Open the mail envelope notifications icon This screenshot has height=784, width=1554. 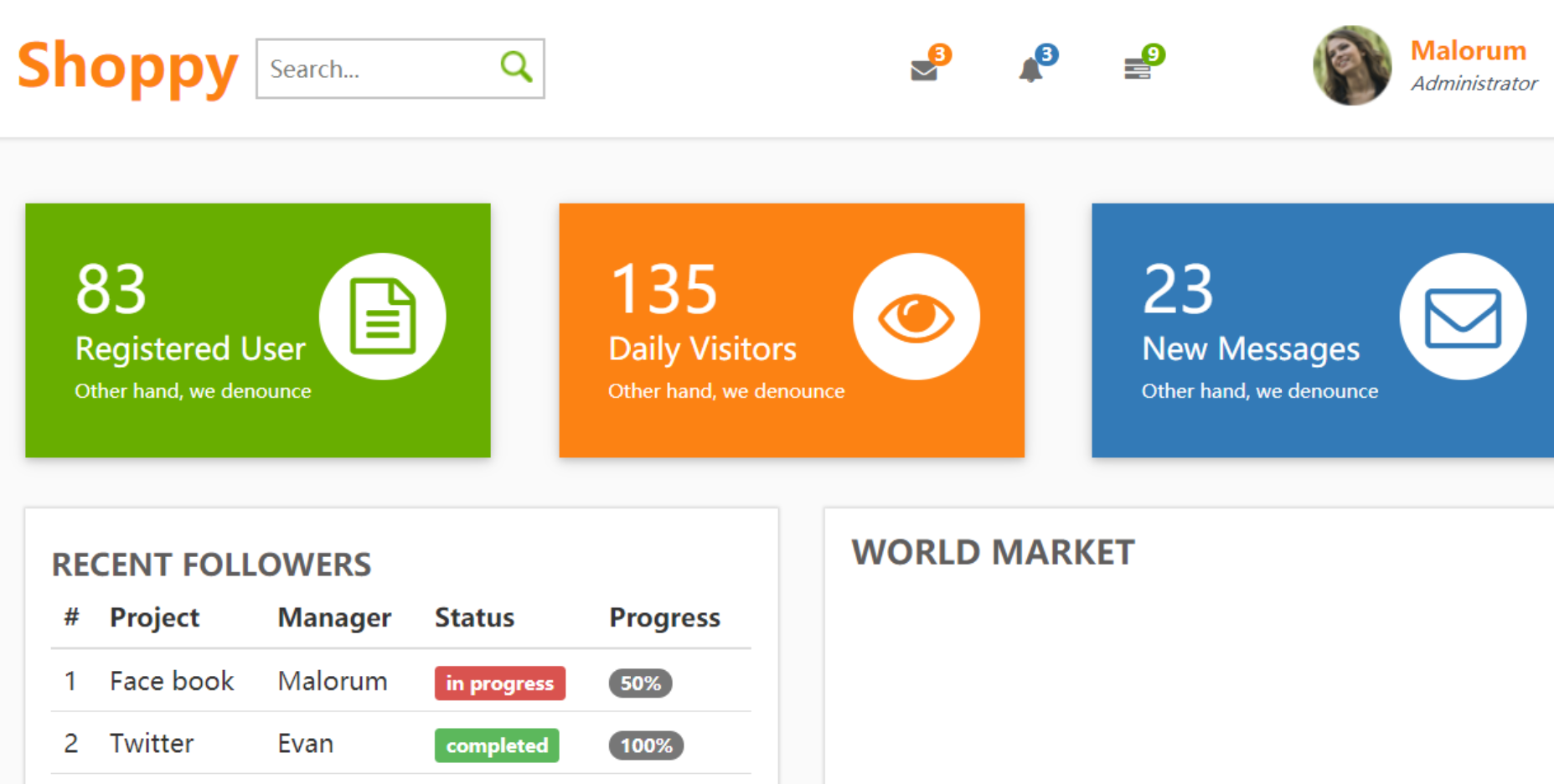925,69
